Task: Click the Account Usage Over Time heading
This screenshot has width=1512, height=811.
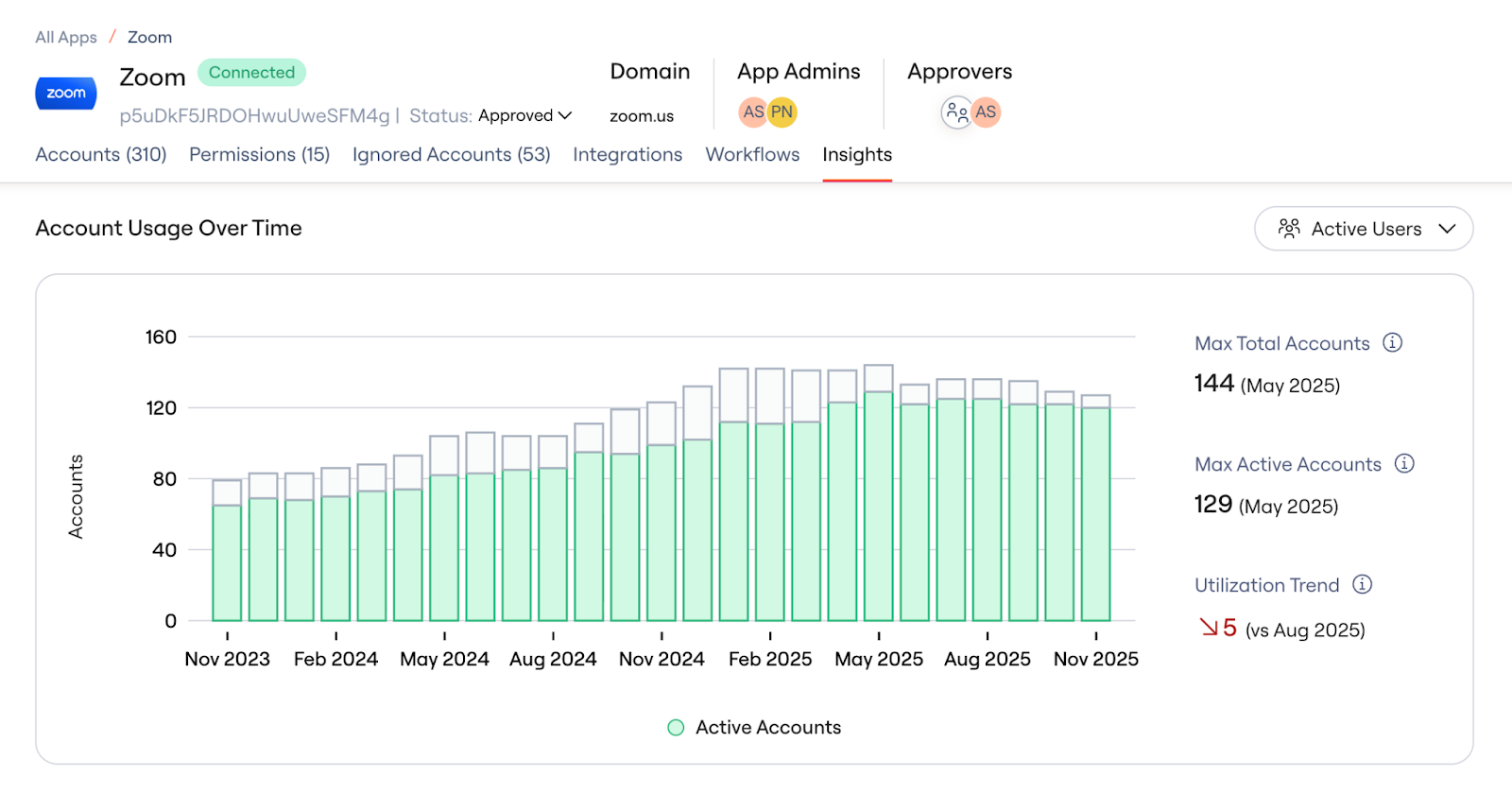Action: [169, 228]
